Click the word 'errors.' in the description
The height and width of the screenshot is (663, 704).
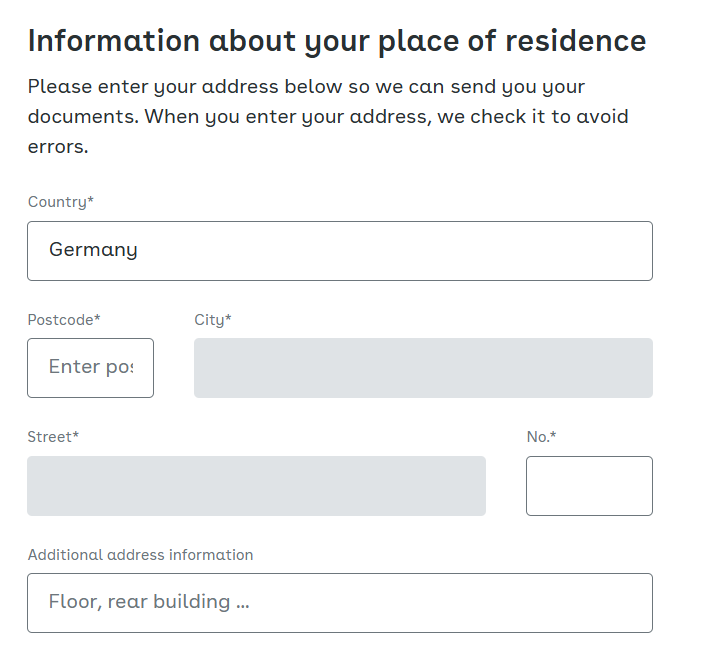coord(58,147)
